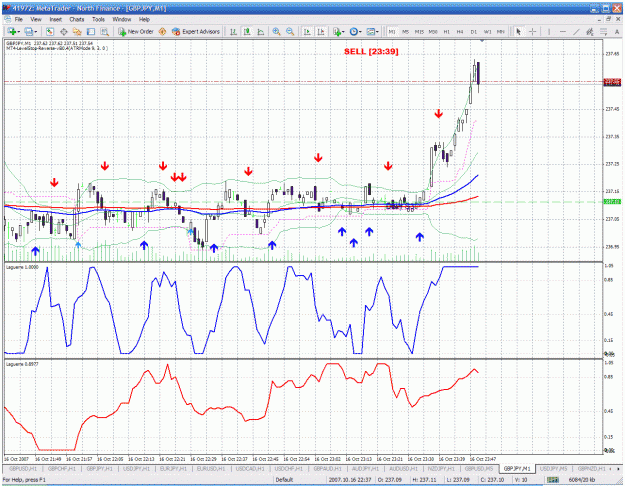Open the Help menu

coord(144,19)
